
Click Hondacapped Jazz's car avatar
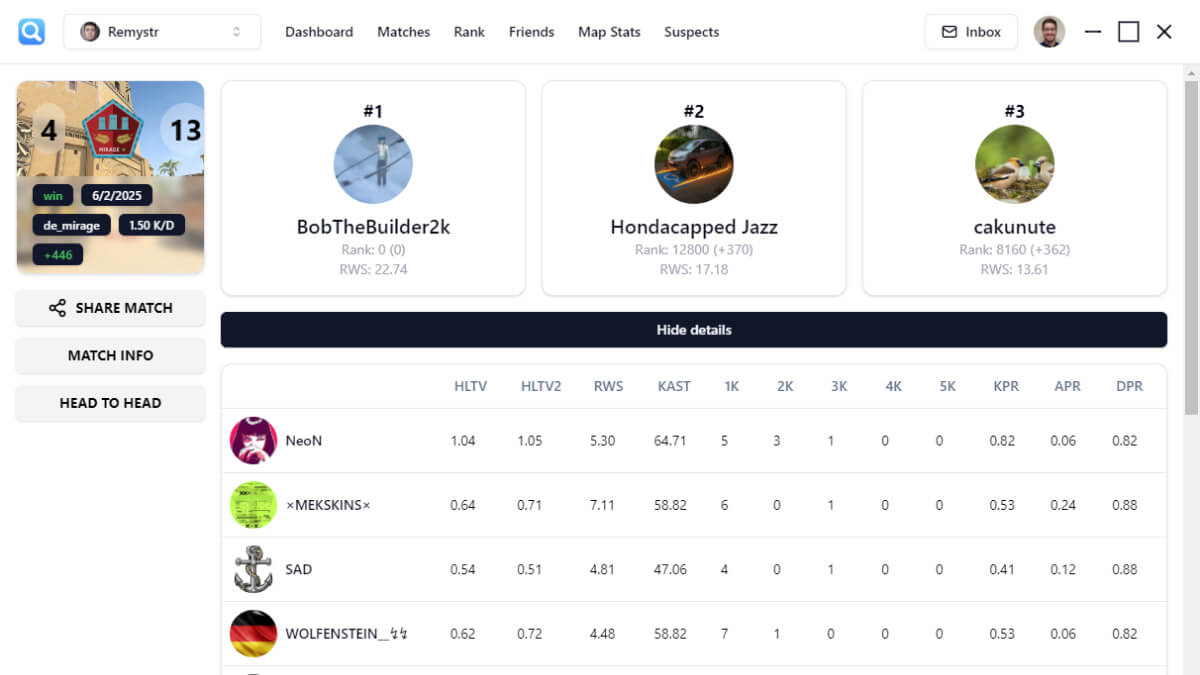(x=694, y=164)
